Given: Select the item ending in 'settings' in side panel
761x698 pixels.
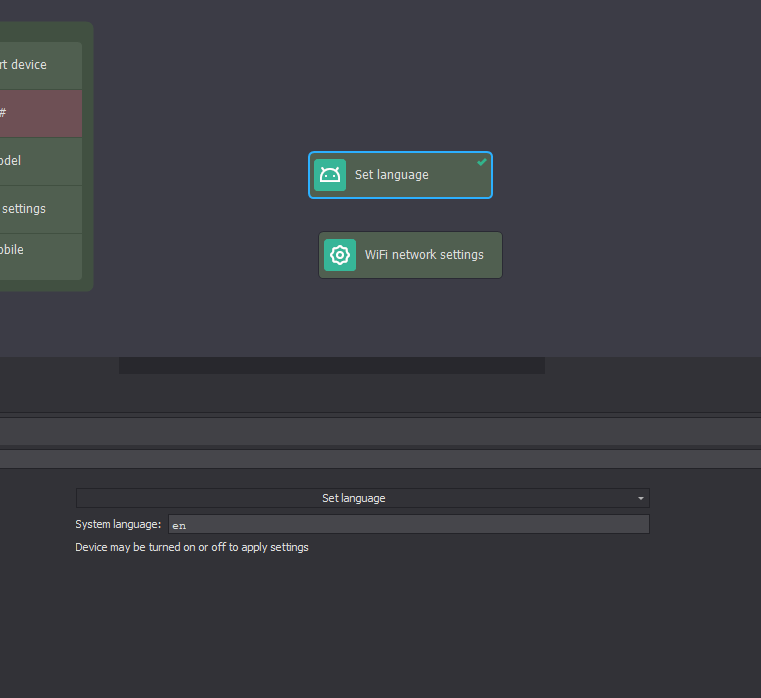Looking at the screenshot, I should pos(41,209).
